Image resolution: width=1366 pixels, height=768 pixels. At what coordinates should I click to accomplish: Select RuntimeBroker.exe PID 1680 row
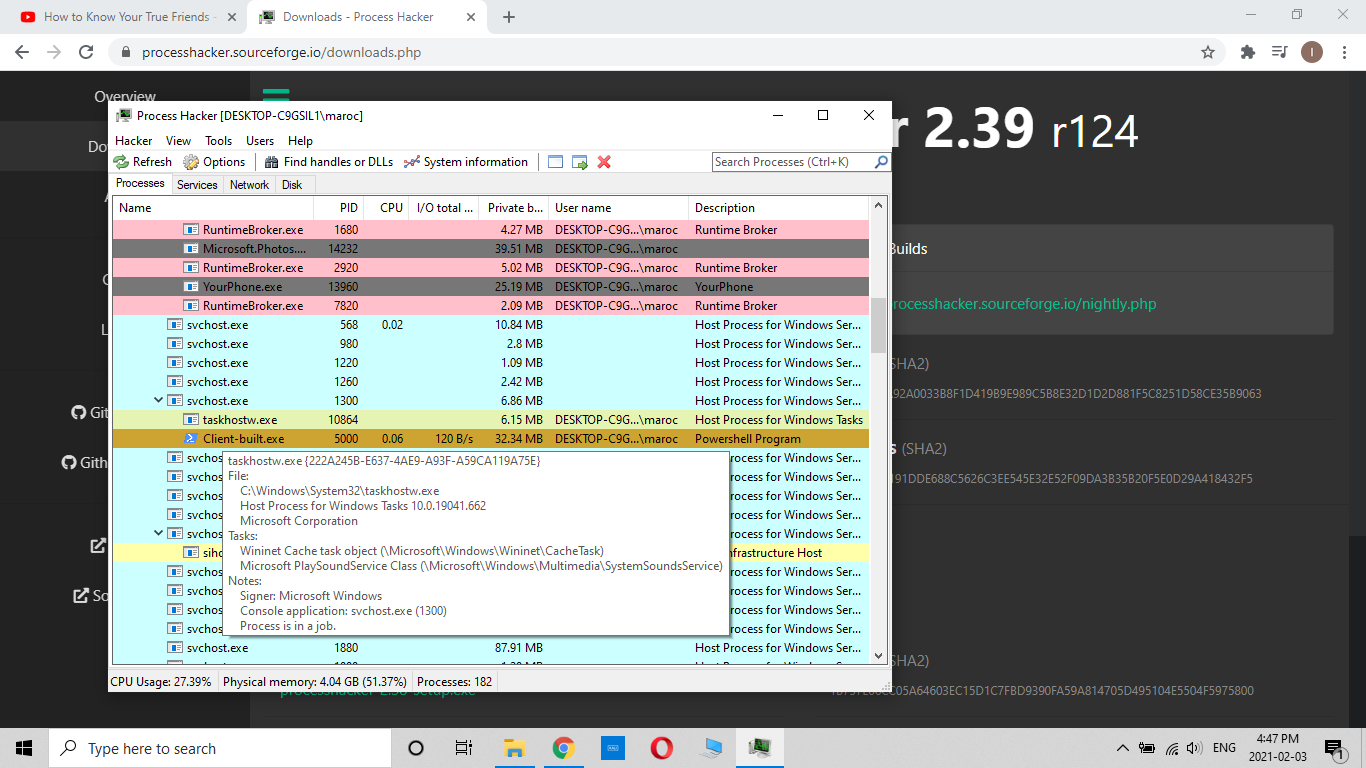click(x=490, y=230)
